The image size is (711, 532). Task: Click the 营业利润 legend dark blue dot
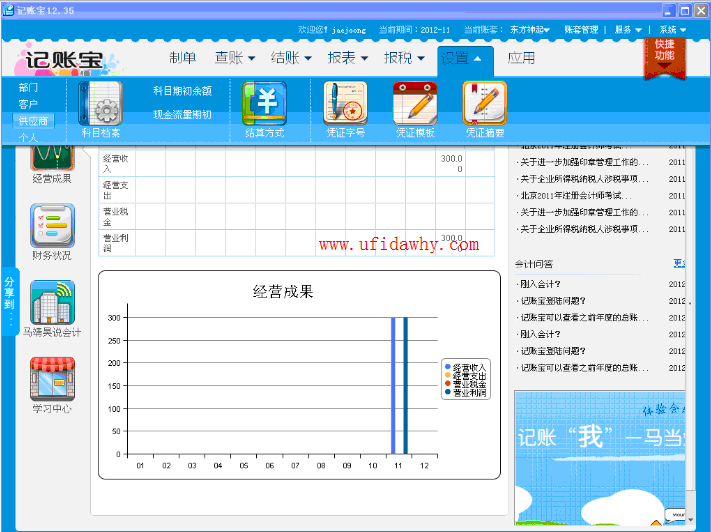point(448,392)
